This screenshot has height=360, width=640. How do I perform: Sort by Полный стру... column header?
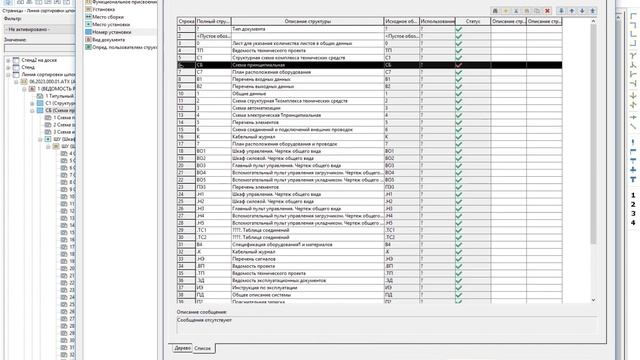[213, 21]
